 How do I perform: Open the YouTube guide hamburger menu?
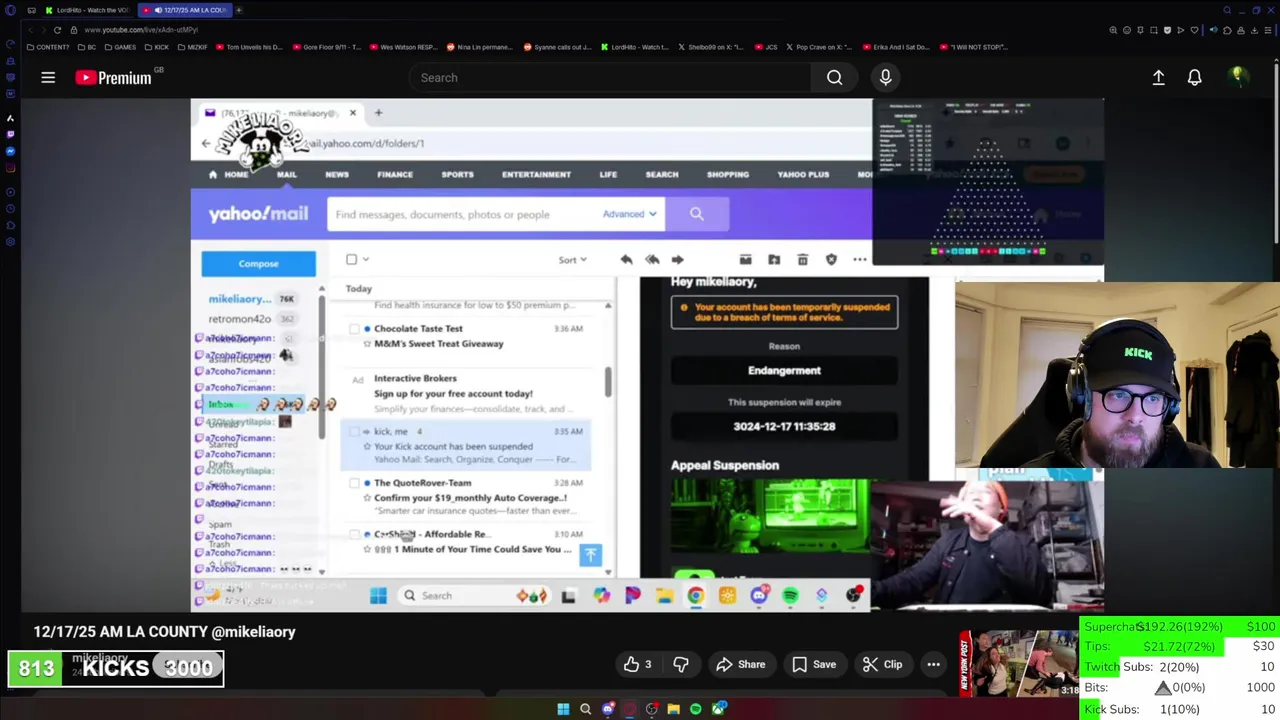pyautogui.click(x=48, y=77)
